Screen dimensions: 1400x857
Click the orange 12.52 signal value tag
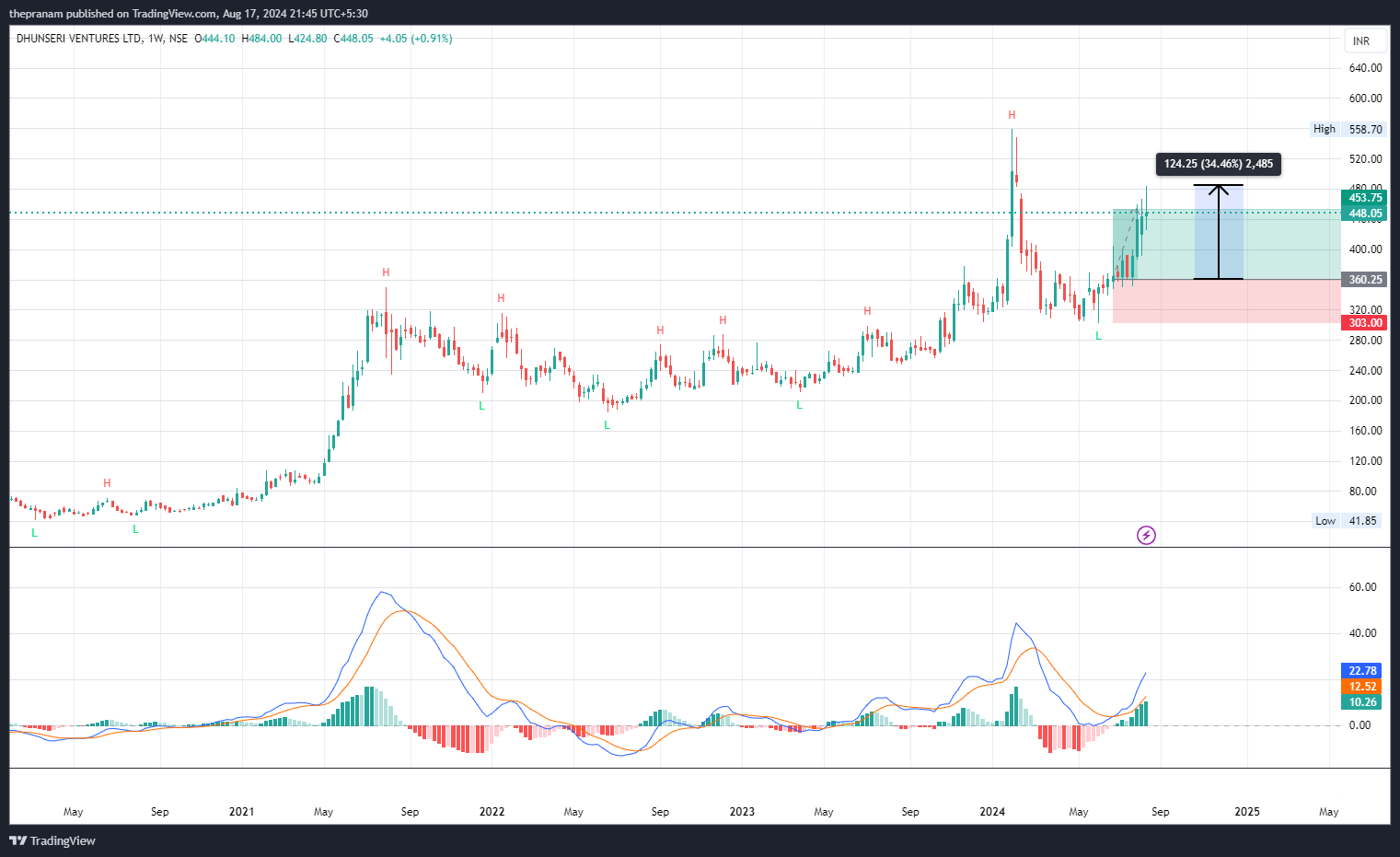pos(1362,687)
